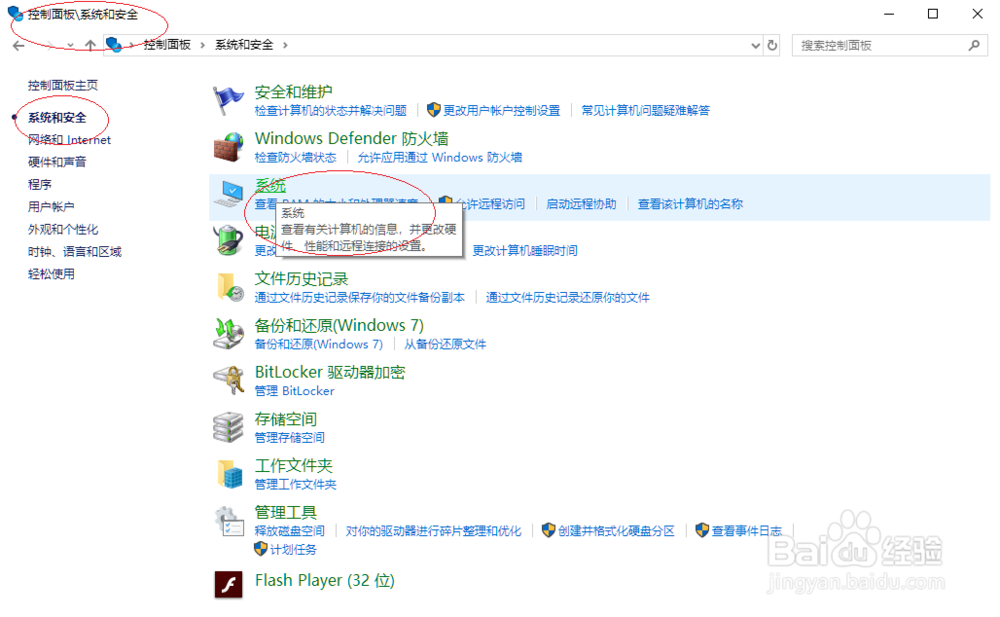
Task: Click 对你的驱动器进行碎片整理和优化 link
Action: click(x=434, y=531)
